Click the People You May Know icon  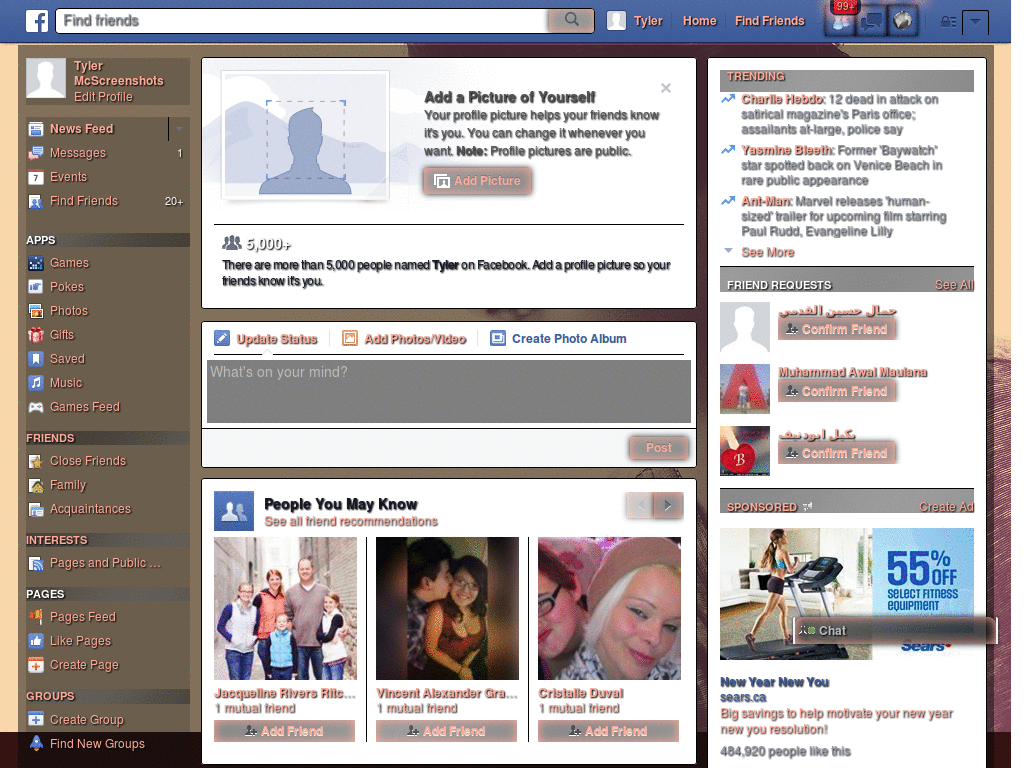[234, 511]
